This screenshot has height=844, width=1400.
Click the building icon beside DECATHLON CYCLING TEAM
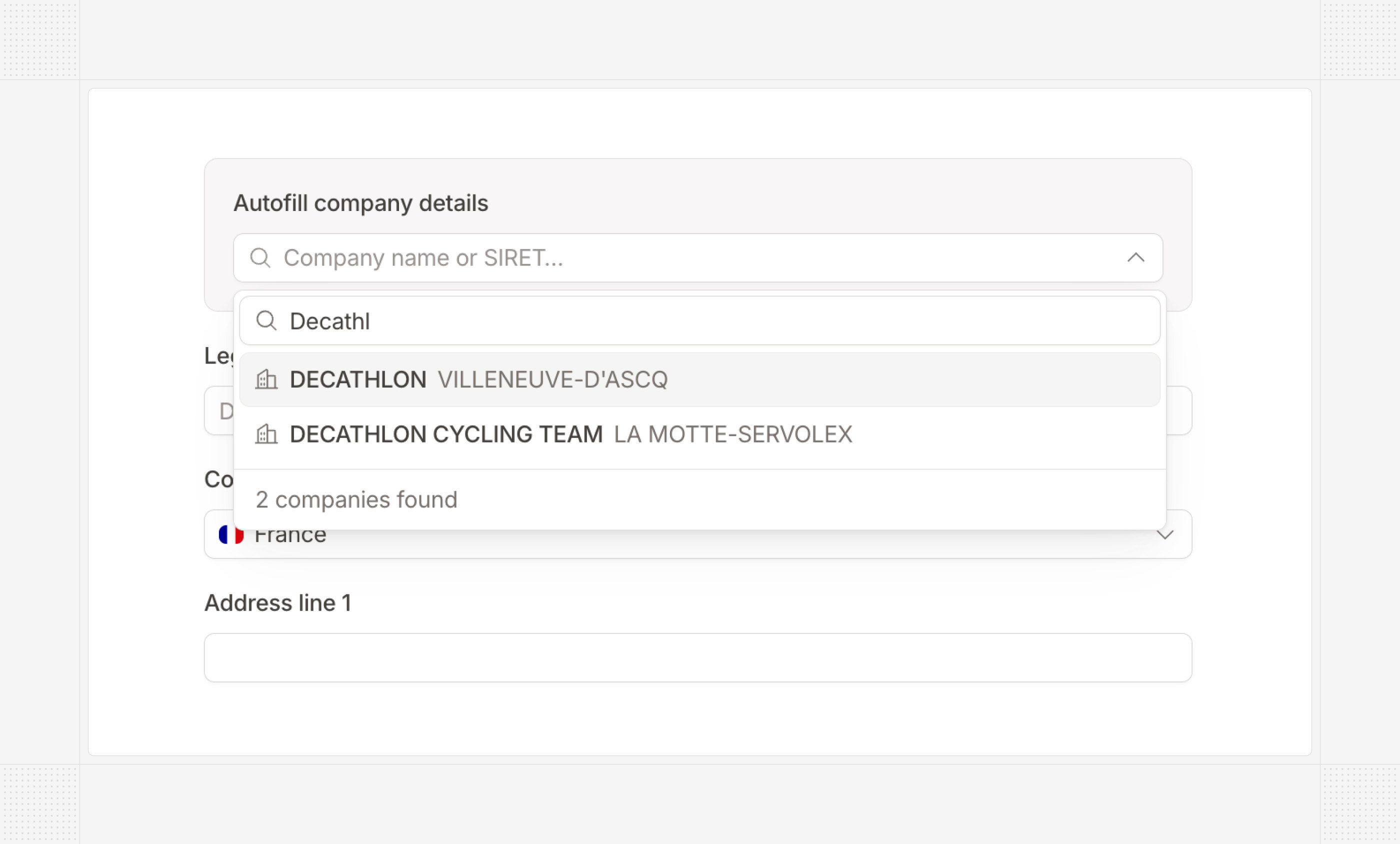(x=266, y=434)
